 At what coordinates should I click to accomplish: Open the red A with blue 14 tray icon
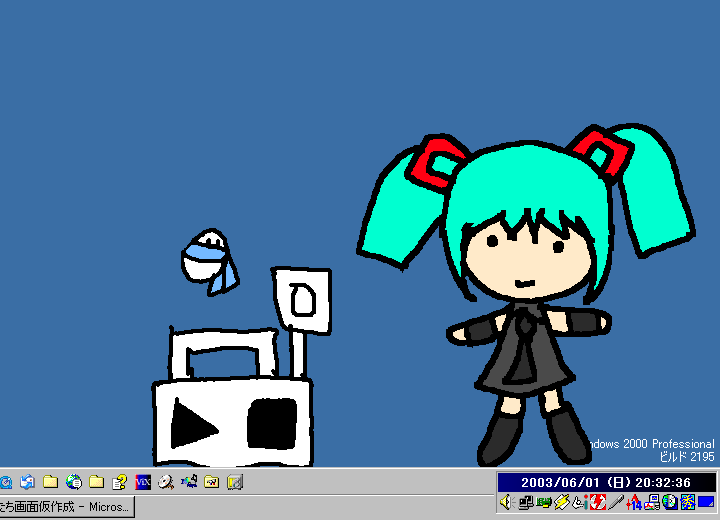[x=634, y=502]
